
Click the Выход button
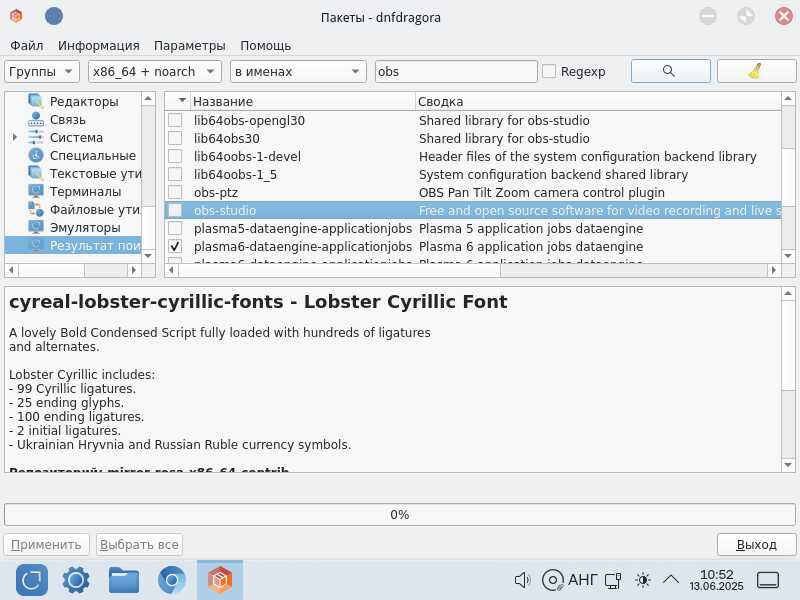[x=756, y=544]
